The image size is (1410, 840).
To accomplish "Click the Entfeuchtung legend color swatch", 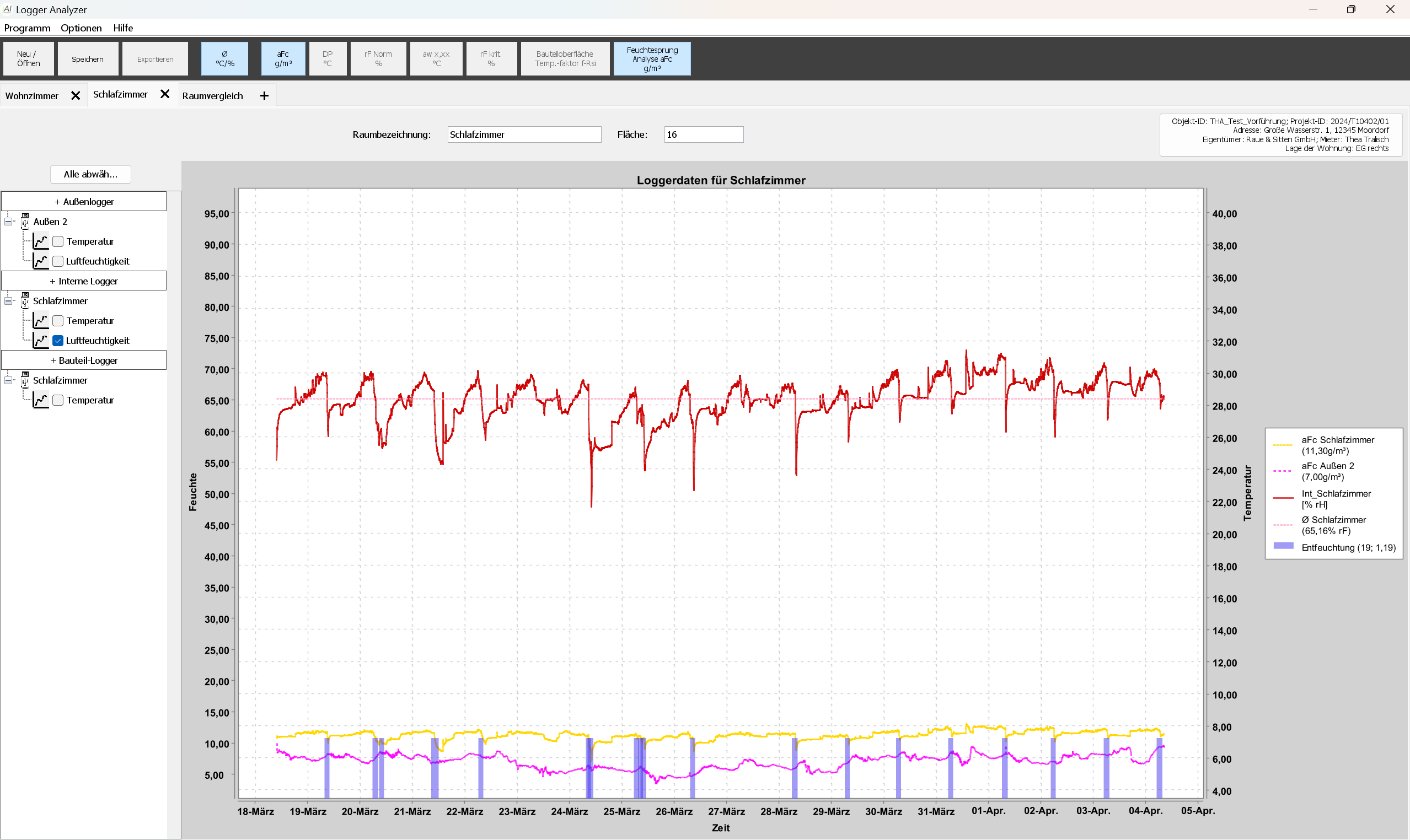I will 1283,546.
